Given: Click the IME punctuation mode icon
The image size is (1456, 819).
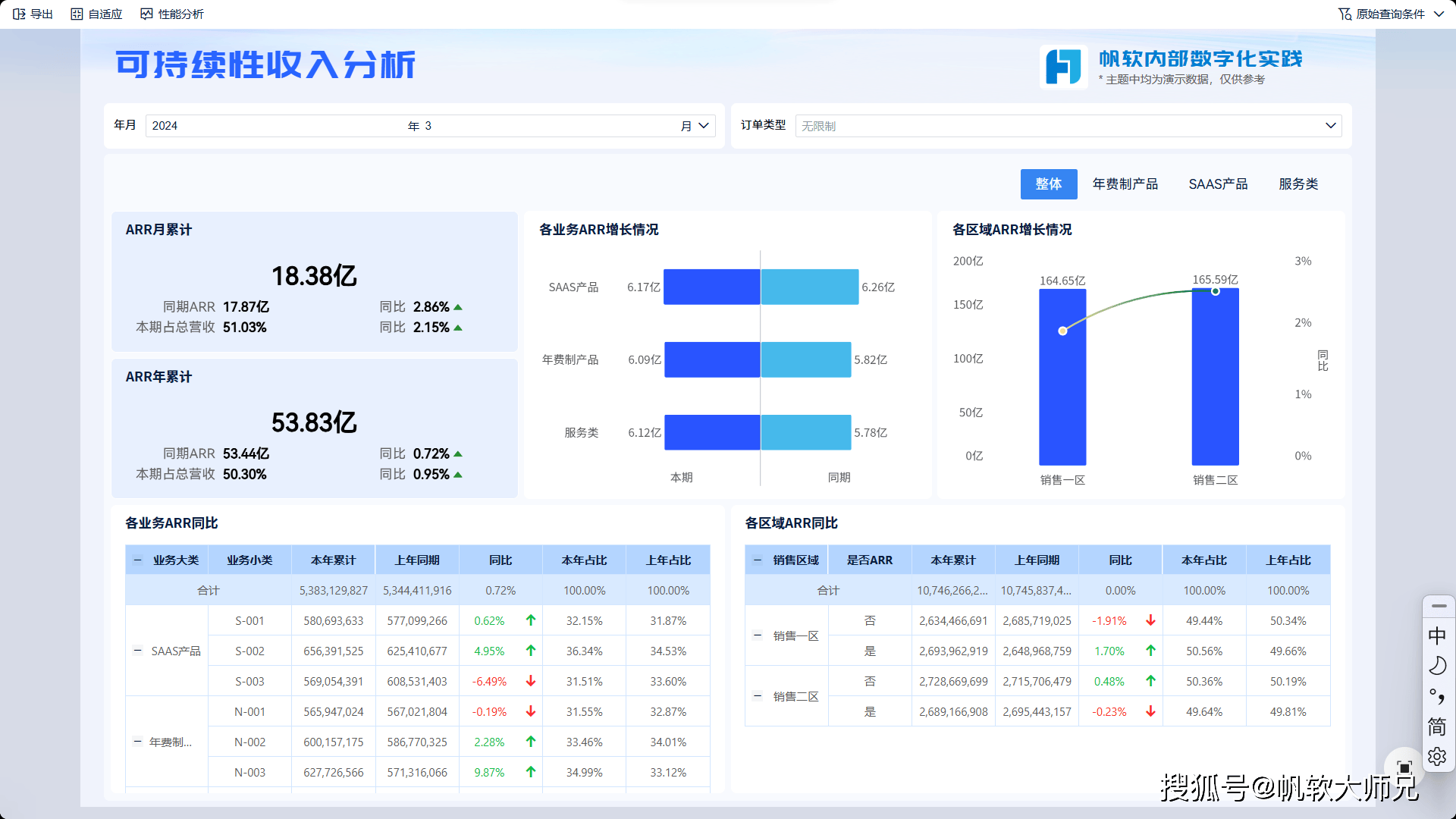Looking at the screenshot, I should [1437, 696].
